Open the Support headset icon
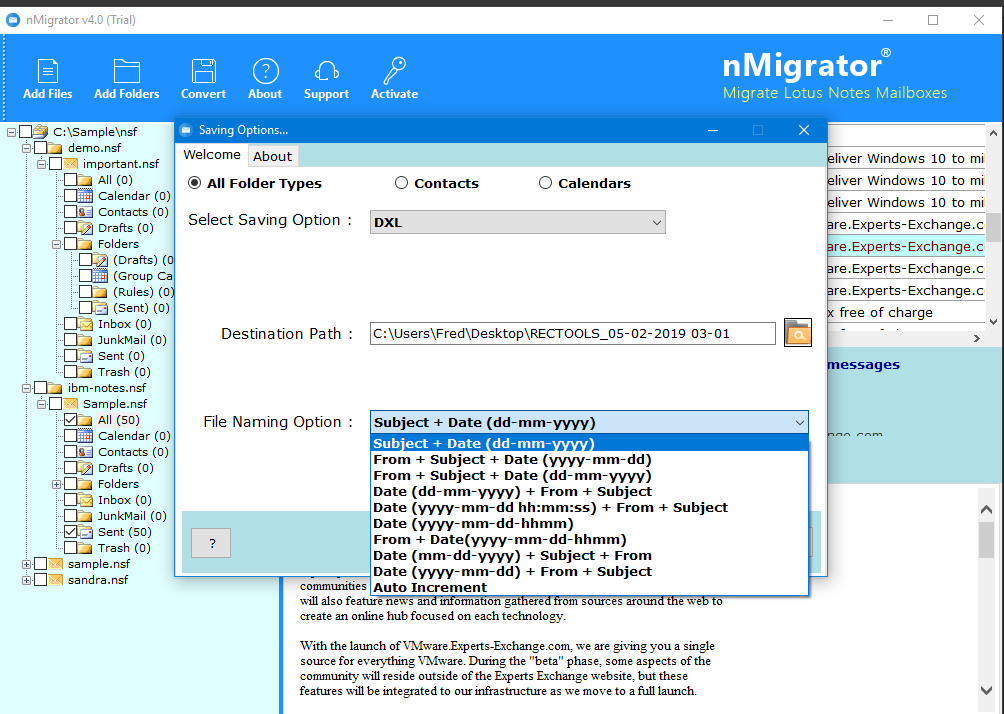The image size is (1004, 714). 327,71
